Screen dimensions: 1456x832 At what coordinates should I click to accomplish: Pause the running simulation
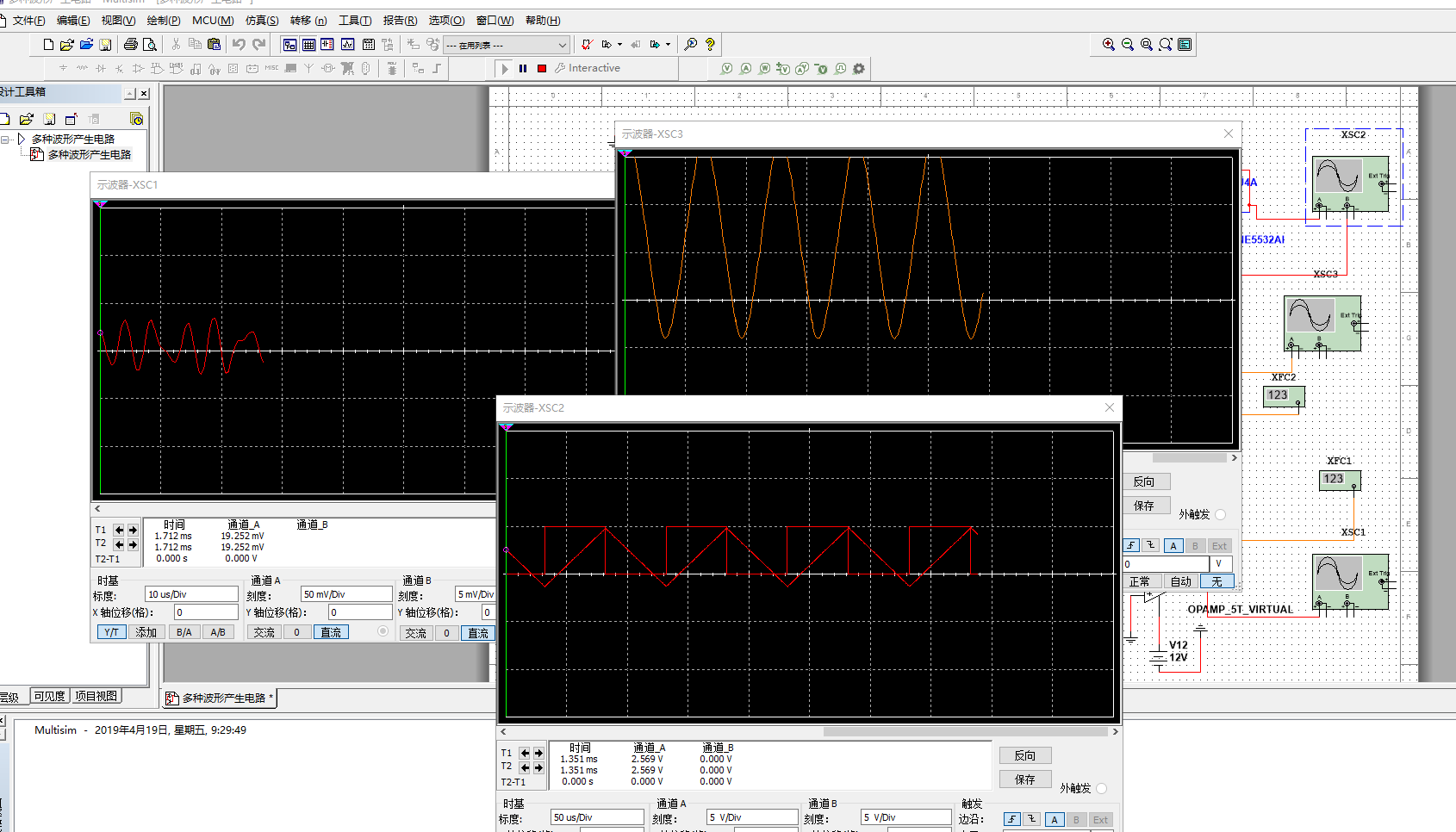[523, 69]
